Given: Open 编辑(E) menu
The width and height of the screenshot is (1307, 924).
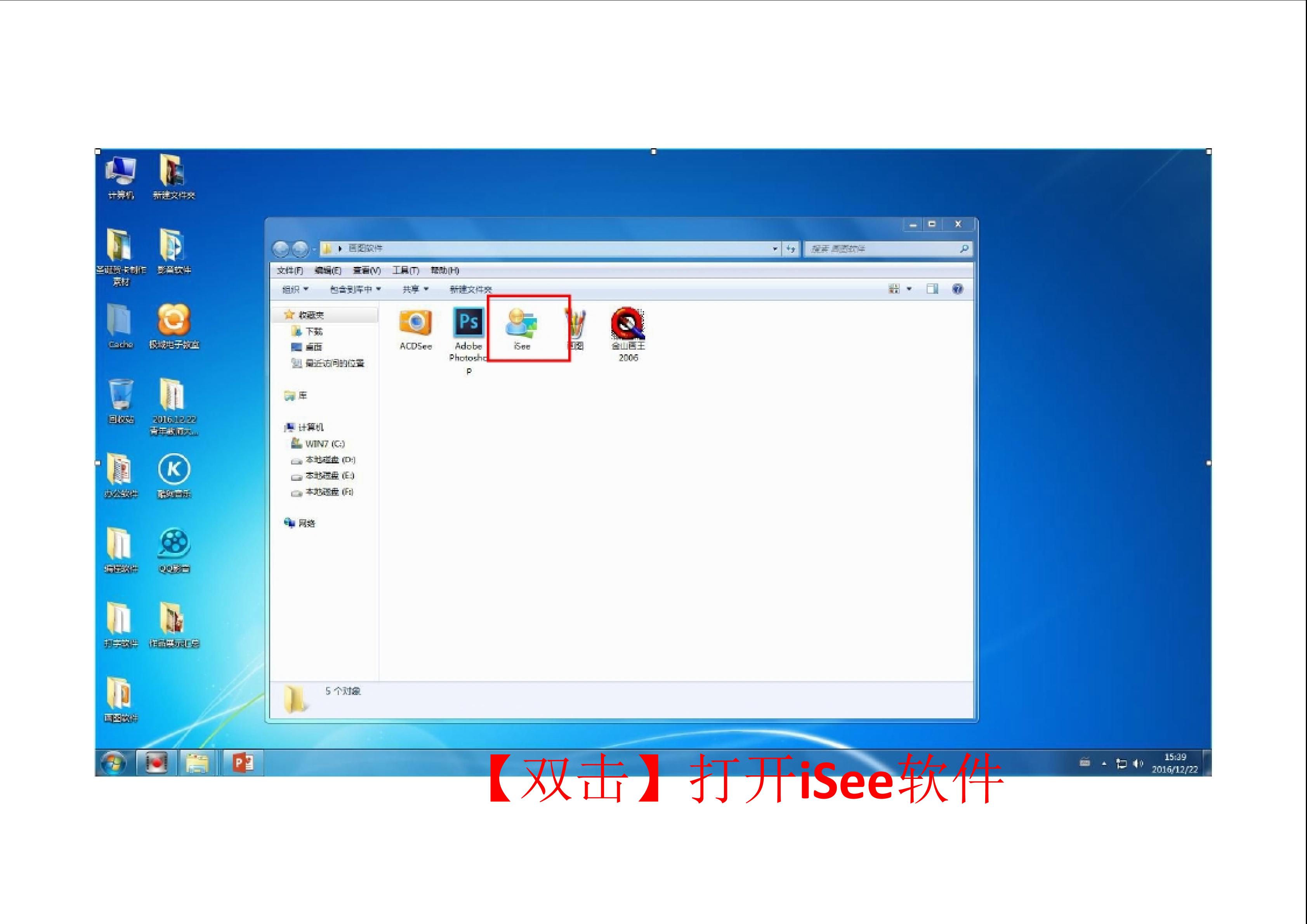Looking at the screenshot, I should click(328, 270).
